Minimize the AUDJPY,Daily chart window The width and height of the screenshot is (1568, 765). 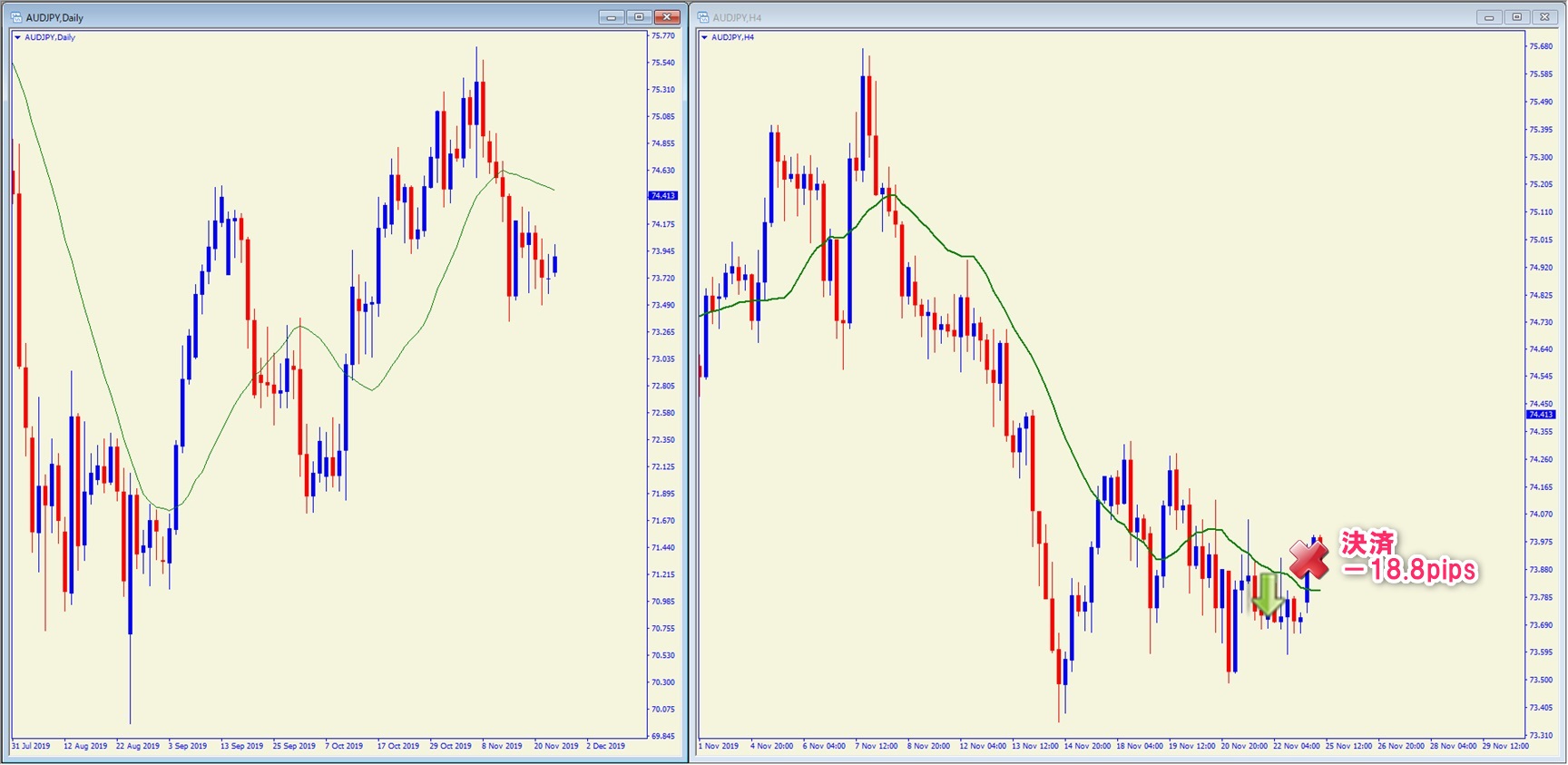point(611,17)
